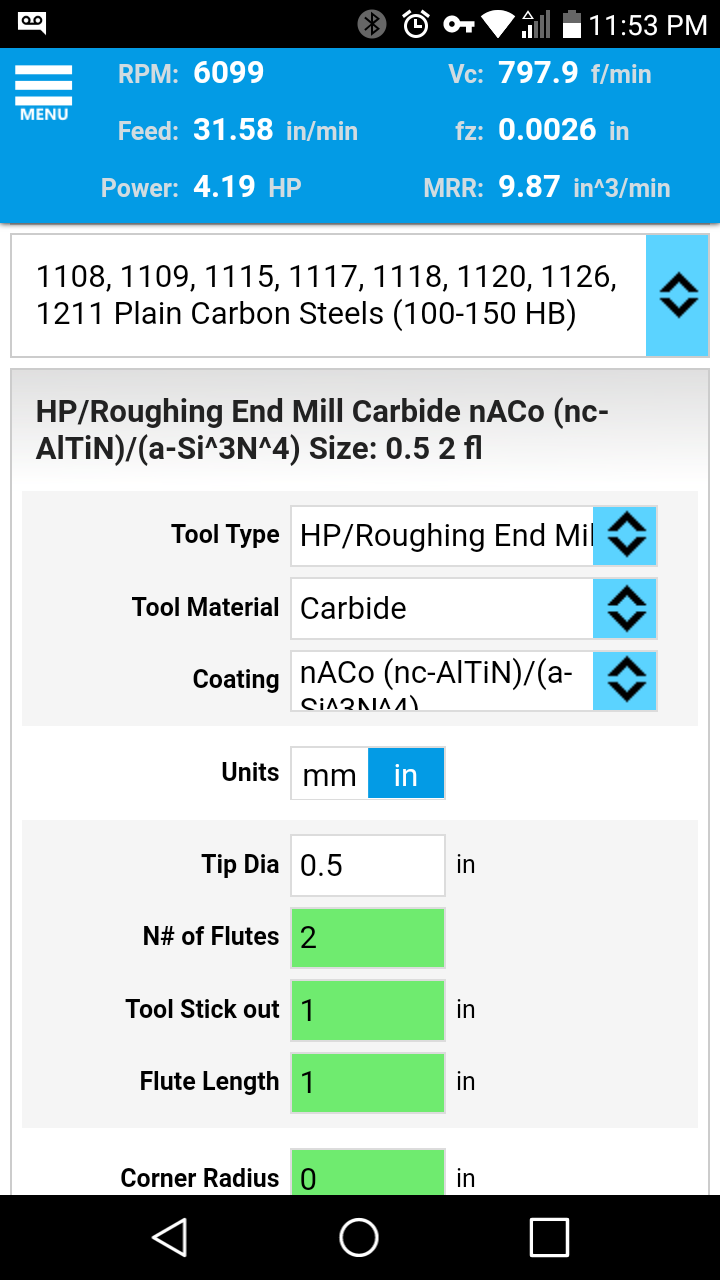
Task: Open recent apps square icon
Action: click(x=549, y=1237)
